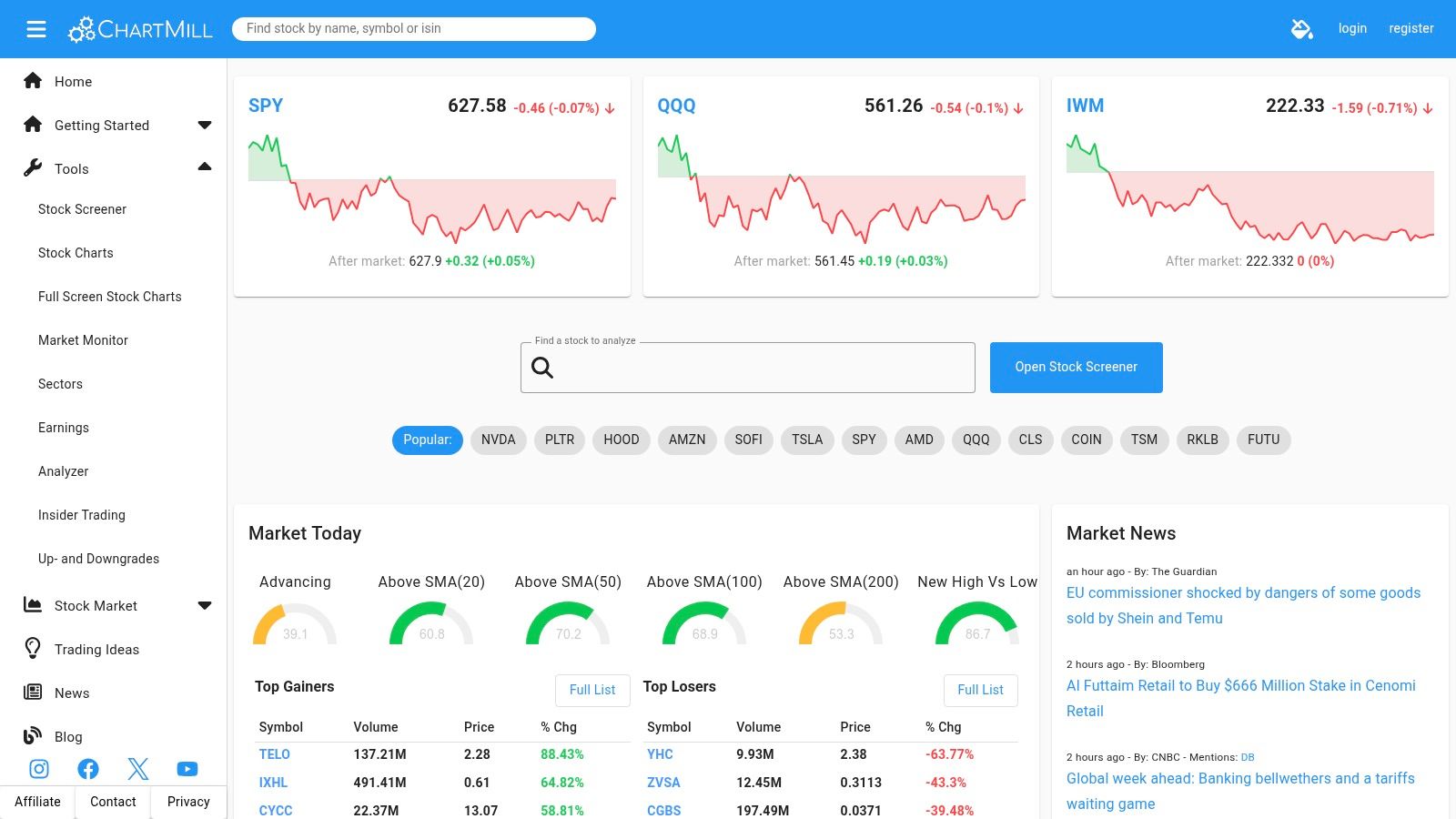
Task: Open the hamburger menu
Action: click(x=36, y=29)
